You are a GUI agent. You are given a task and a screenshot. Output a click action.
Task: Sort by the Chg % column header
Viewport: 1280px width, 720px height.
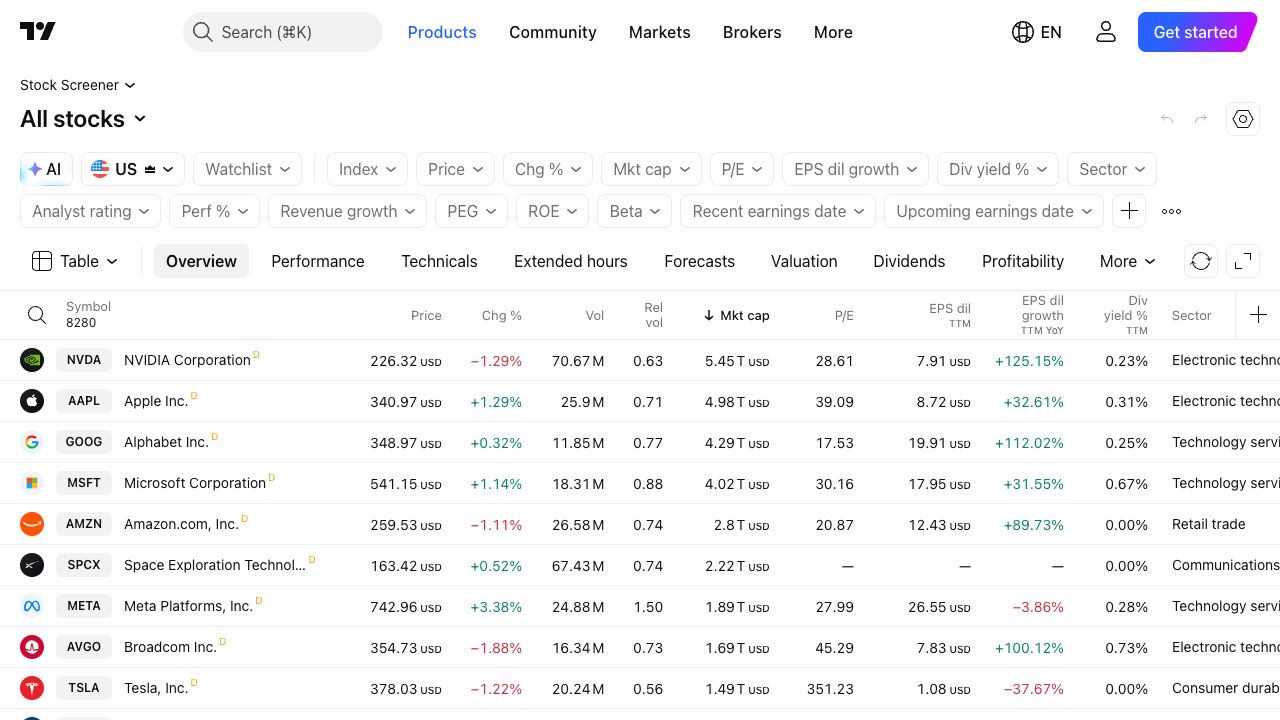tap(502, 315)
